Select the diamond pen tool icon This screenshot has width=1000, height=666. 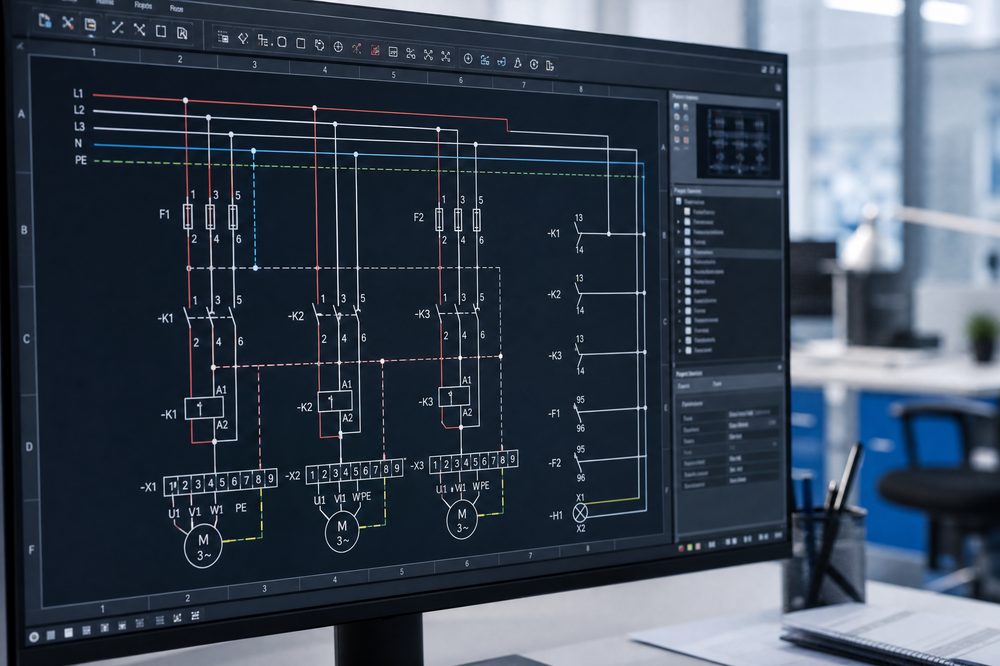[243, 39]
